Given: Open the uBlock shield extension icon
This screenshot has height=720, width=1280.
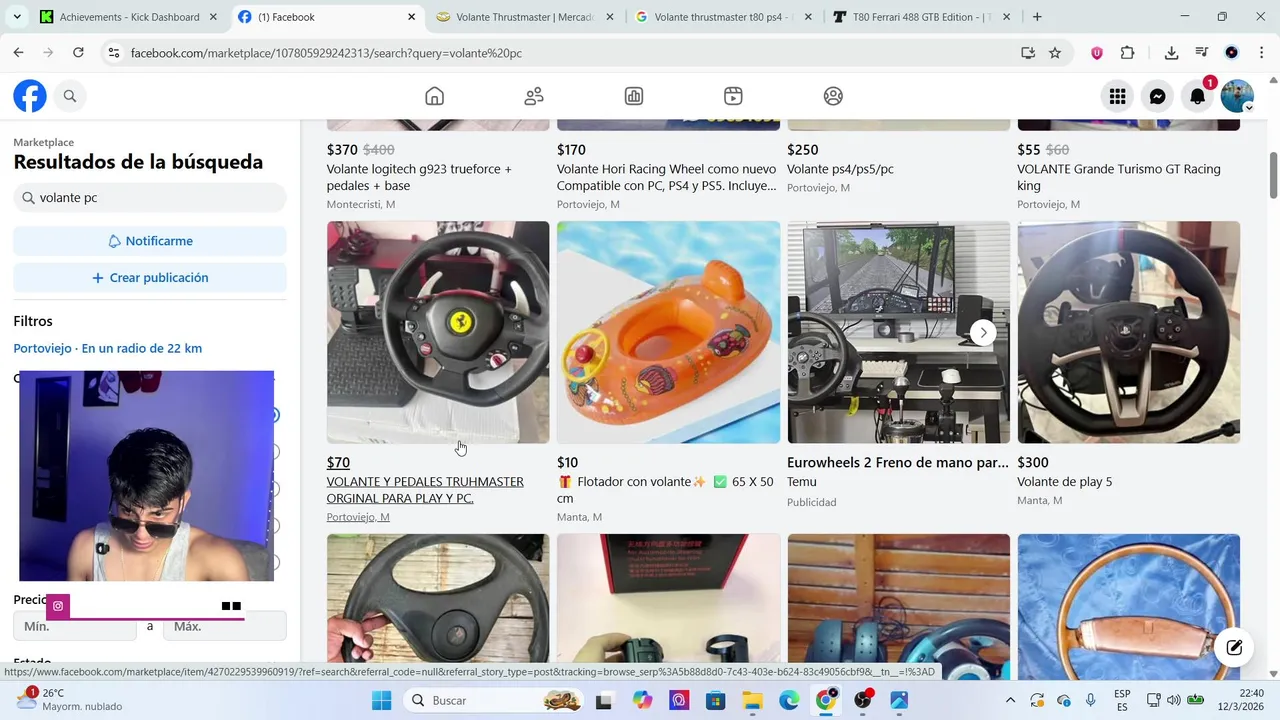Looking at the screenshot, I should click(x=1097, y=53).
